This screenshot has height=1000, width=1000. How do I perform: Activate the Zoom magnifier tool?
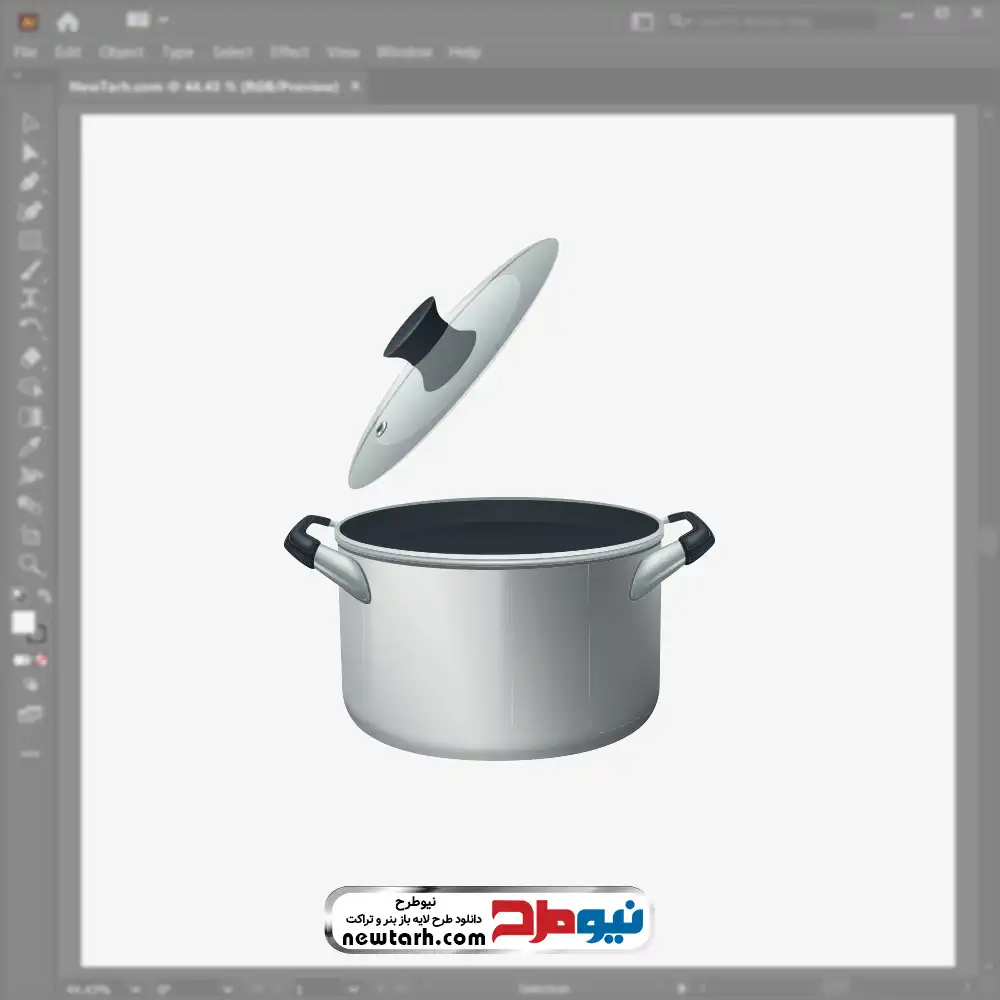(x=30, y=564)
